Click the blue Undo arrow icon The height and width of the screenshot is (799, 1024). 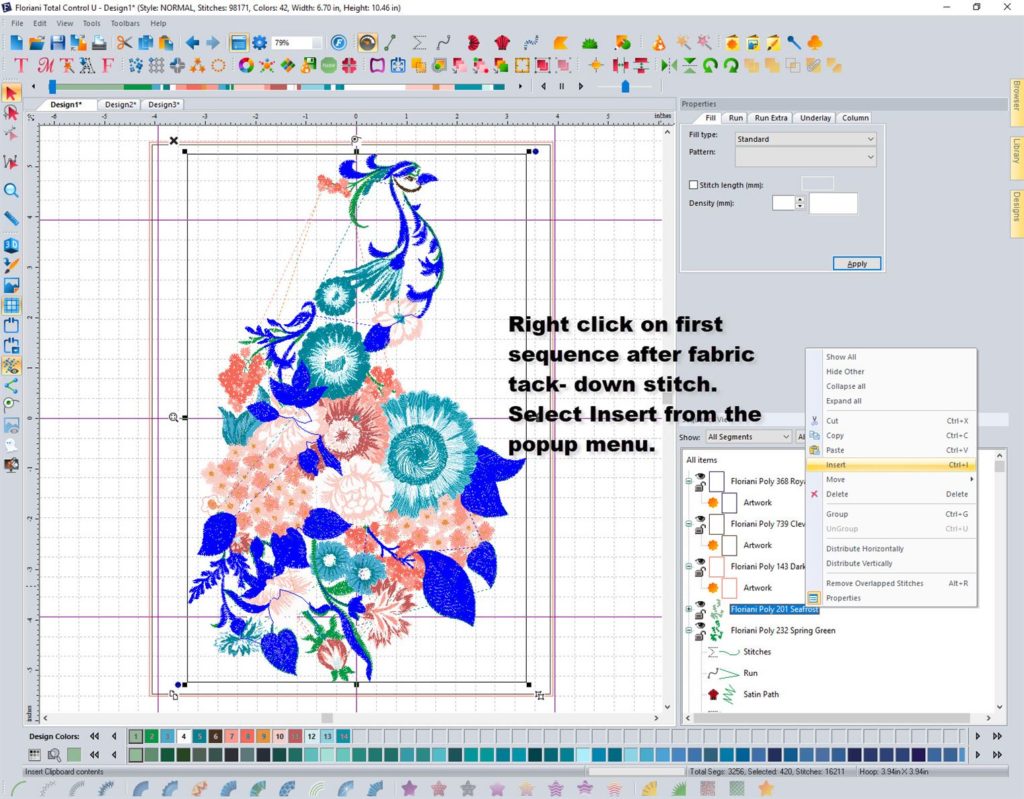(190, 43)
